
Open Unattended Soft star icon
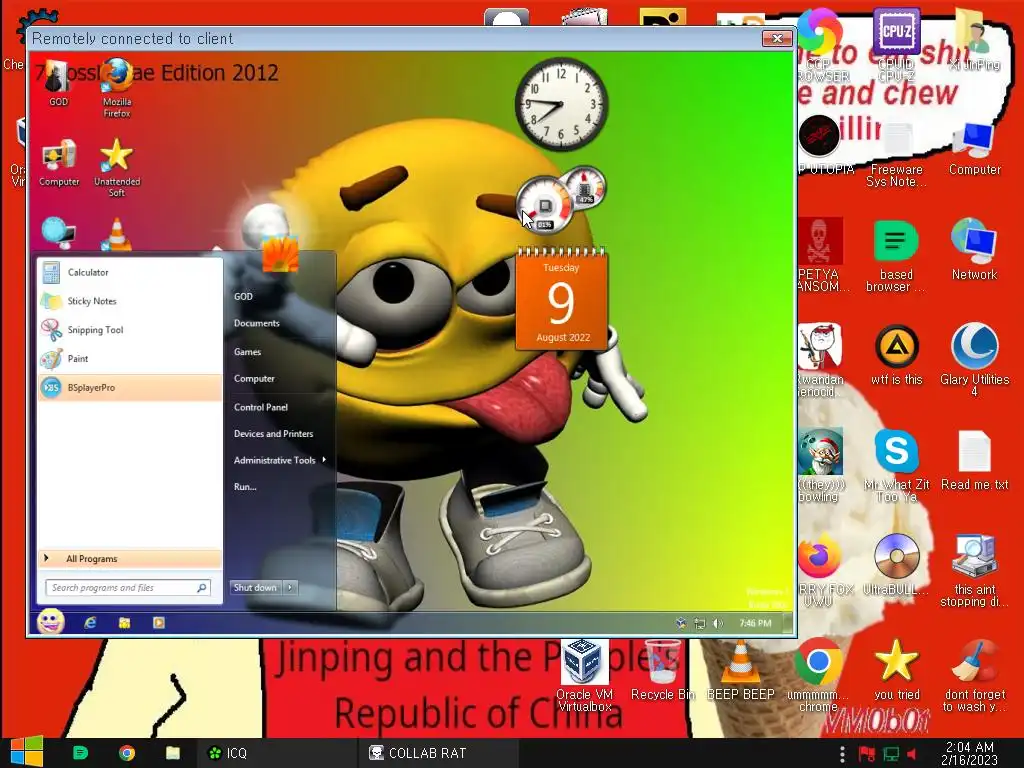click(x=117, y=167)
